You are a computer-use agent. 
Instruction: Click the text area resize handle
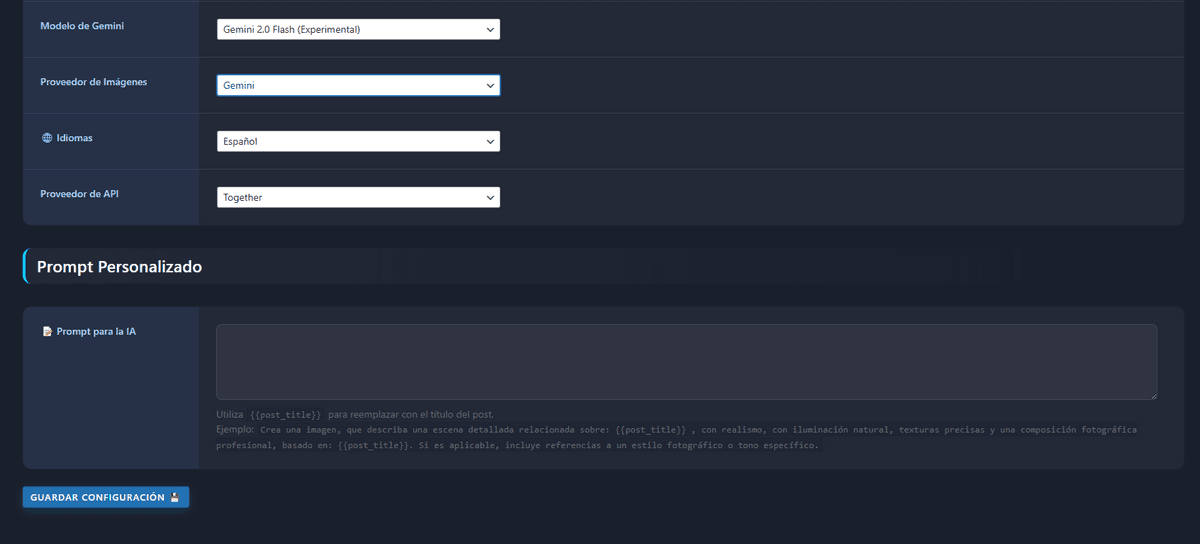pyautogui.click(x=1152, y=395)
